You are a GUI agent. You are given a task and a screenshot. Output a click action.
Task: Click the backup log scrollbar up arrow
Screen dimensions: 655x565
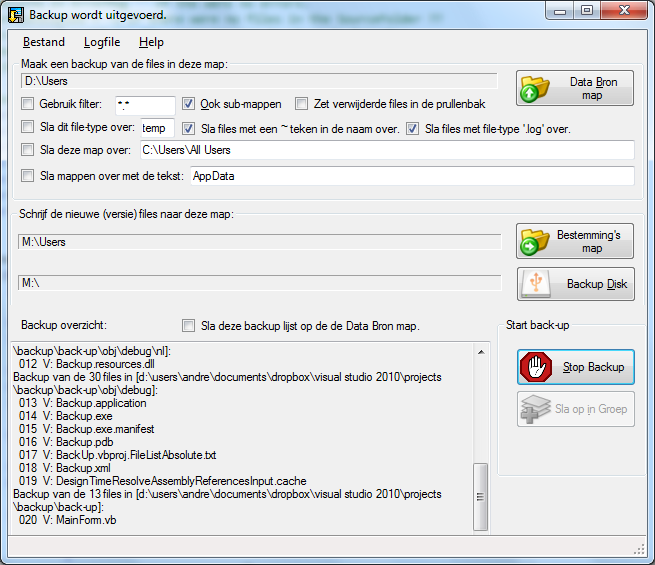pyautogui.click(x=482, y=351)
